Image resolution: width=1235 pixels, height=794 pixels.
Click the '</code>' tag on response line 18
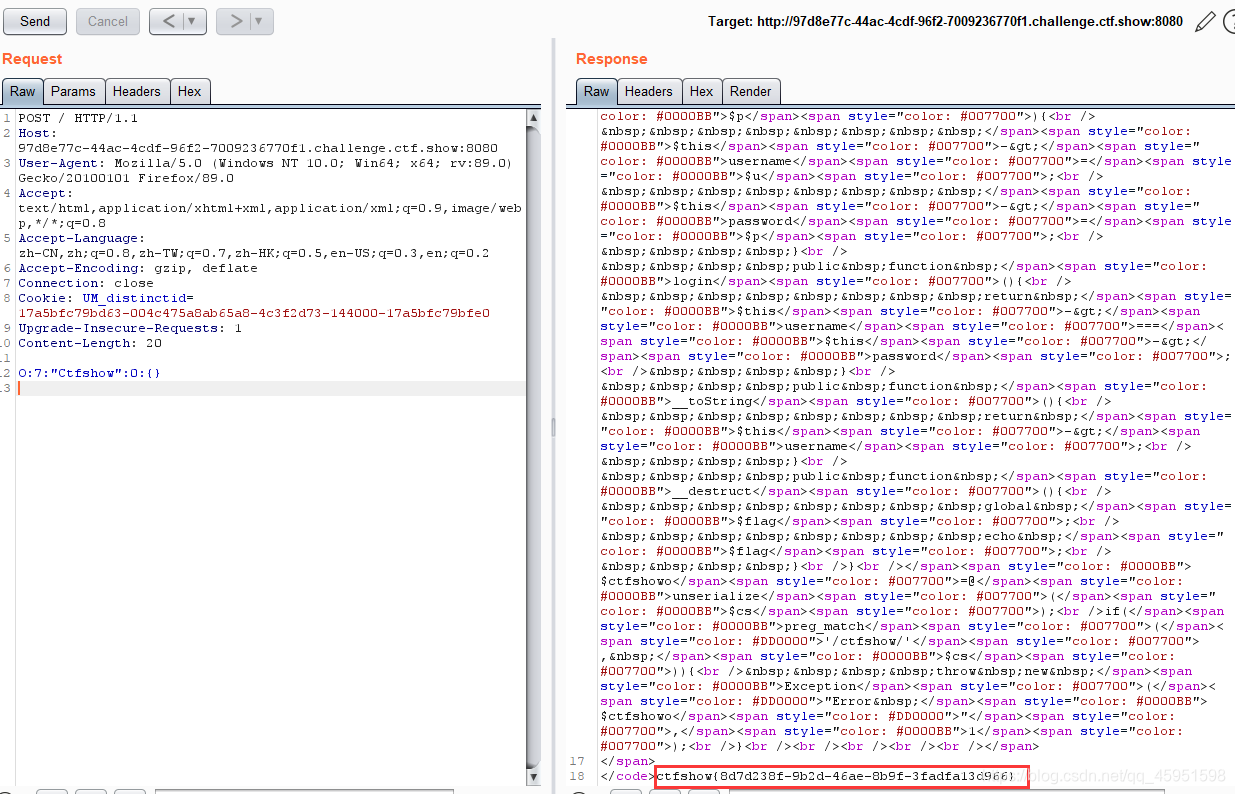[x=628, y=776]
